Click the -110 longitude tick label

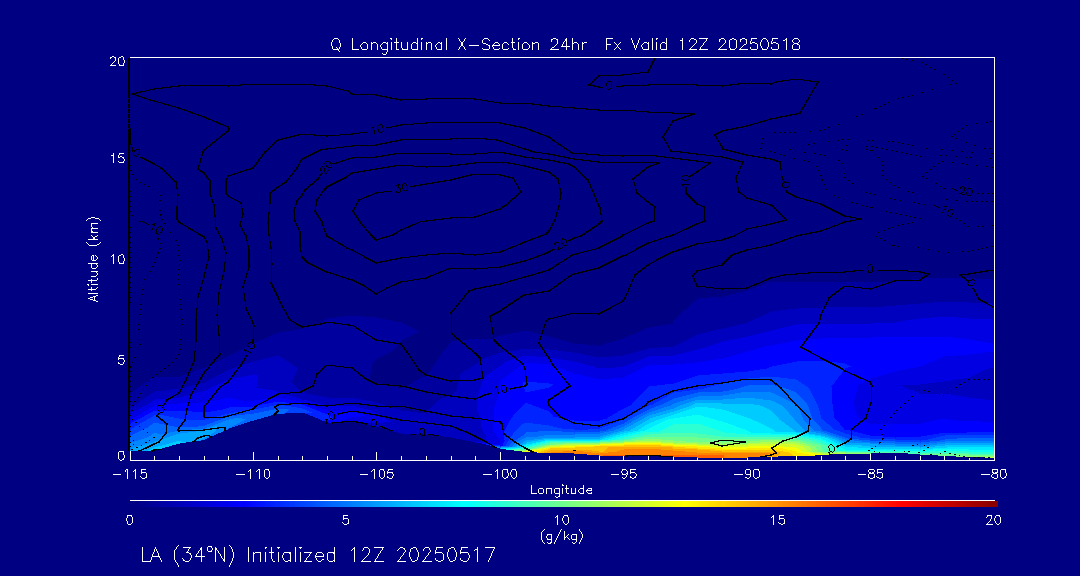[253, 474]
